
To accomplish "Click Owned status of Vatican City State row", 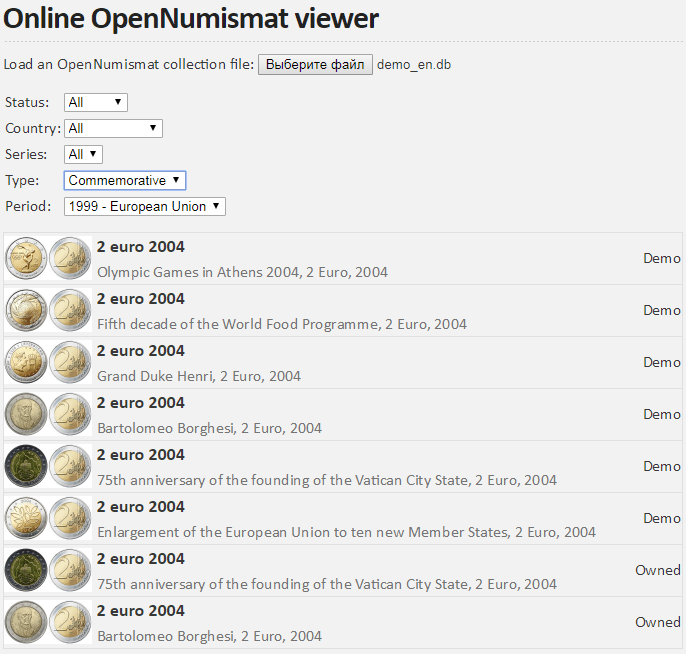I will [658, 570].
